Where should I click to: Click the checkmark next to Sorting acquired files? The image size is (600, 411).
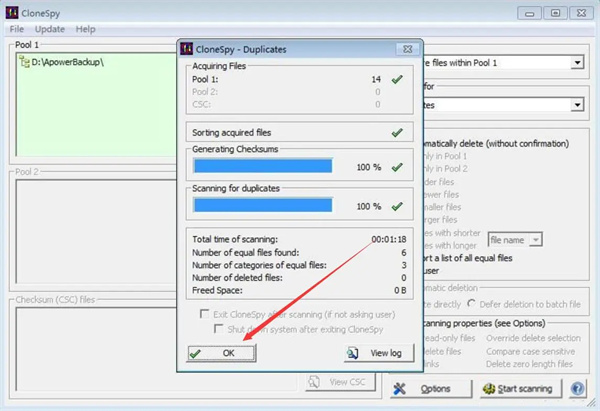(398, 132)
